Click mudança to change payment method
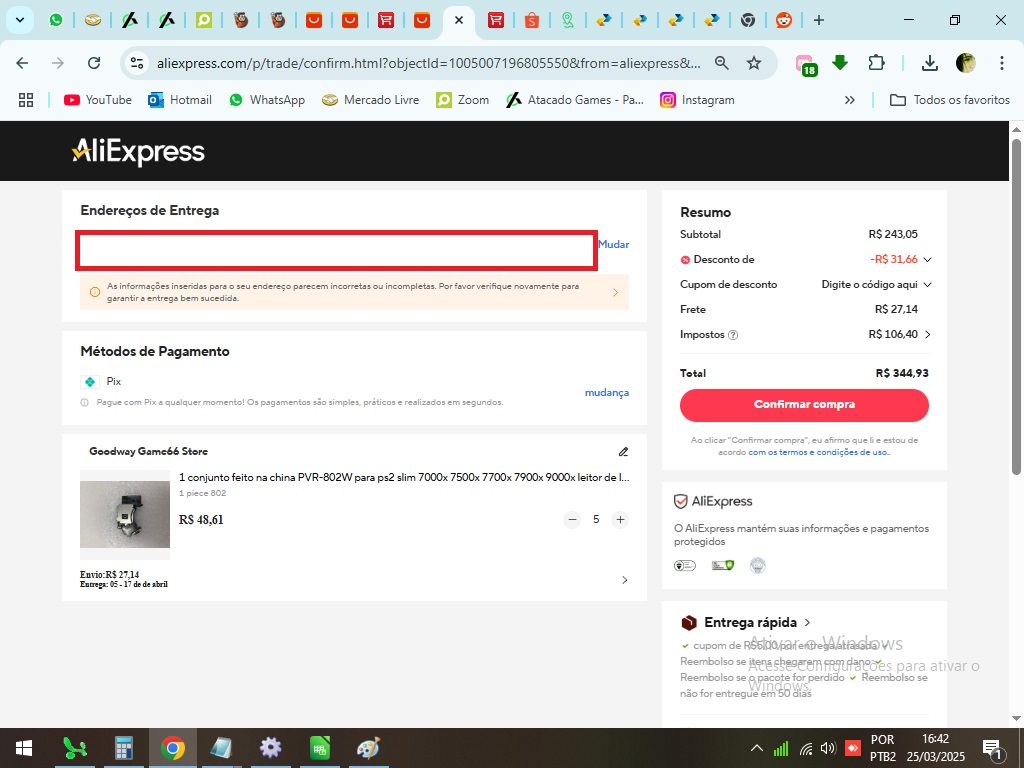This screenshot has height=768, width=1024. click(607, 392)
